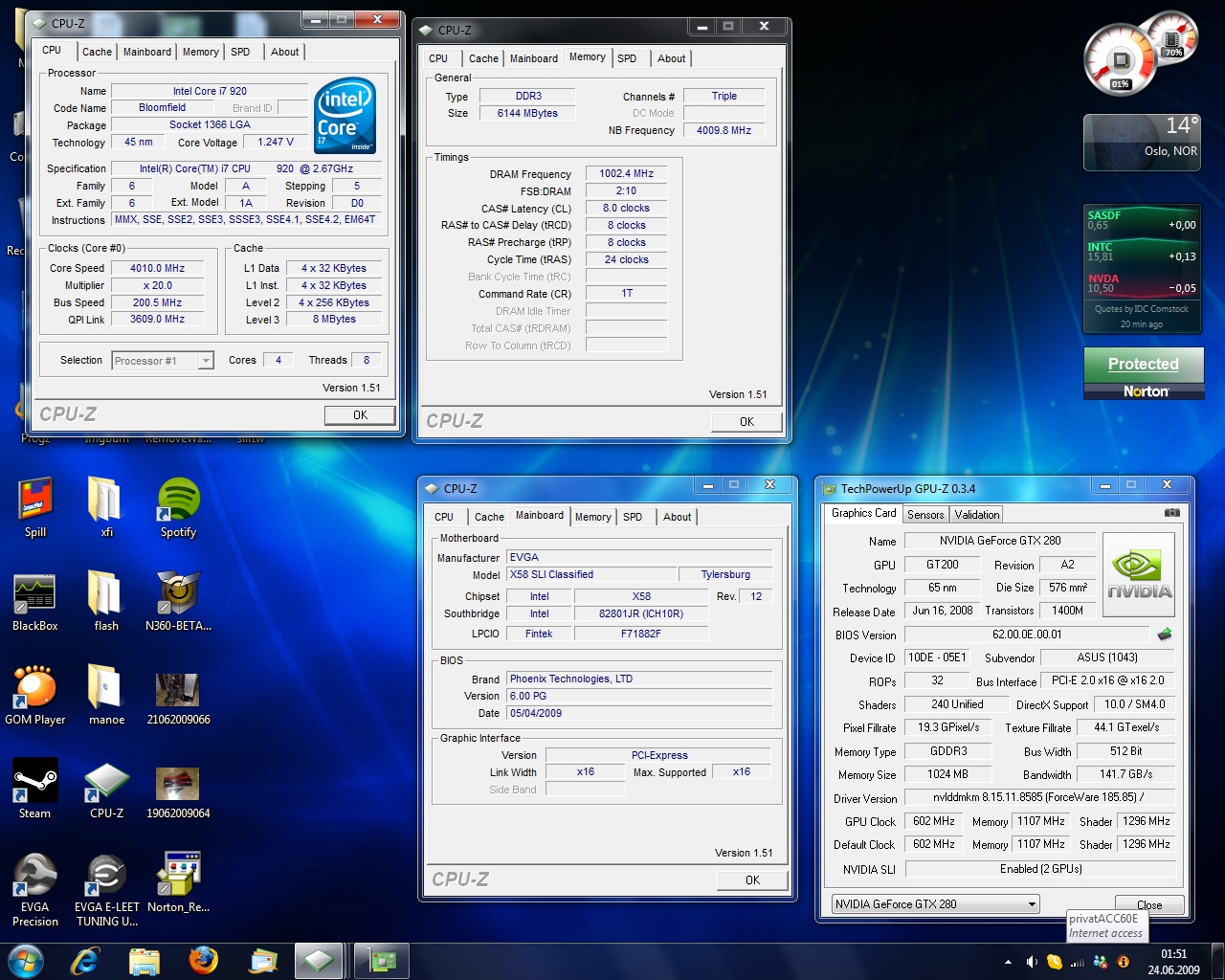This screenshot has height=980, width=1225.
Task: Launch EVGA Precision shortcut
Action: 35,889
